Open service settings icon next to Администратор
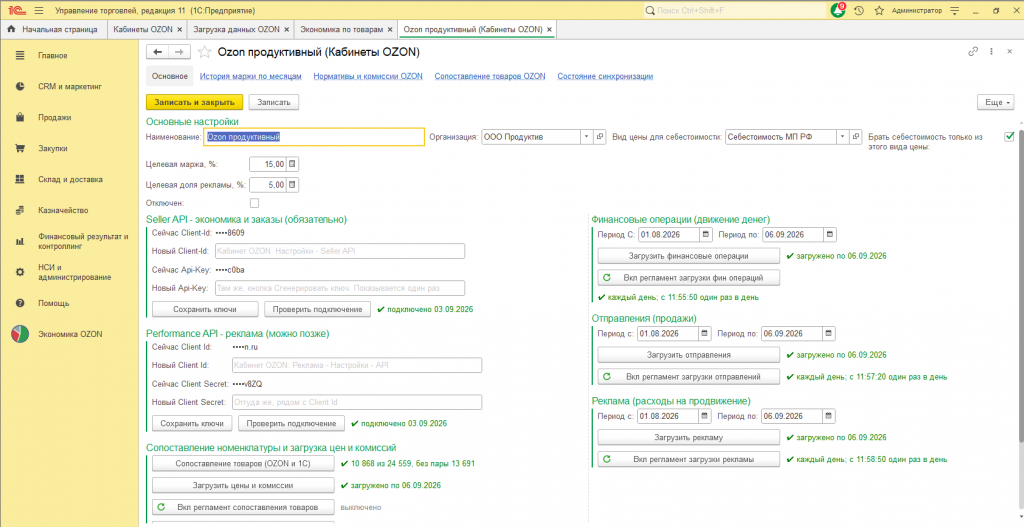The image size is (1024, 527). (953, 11)
